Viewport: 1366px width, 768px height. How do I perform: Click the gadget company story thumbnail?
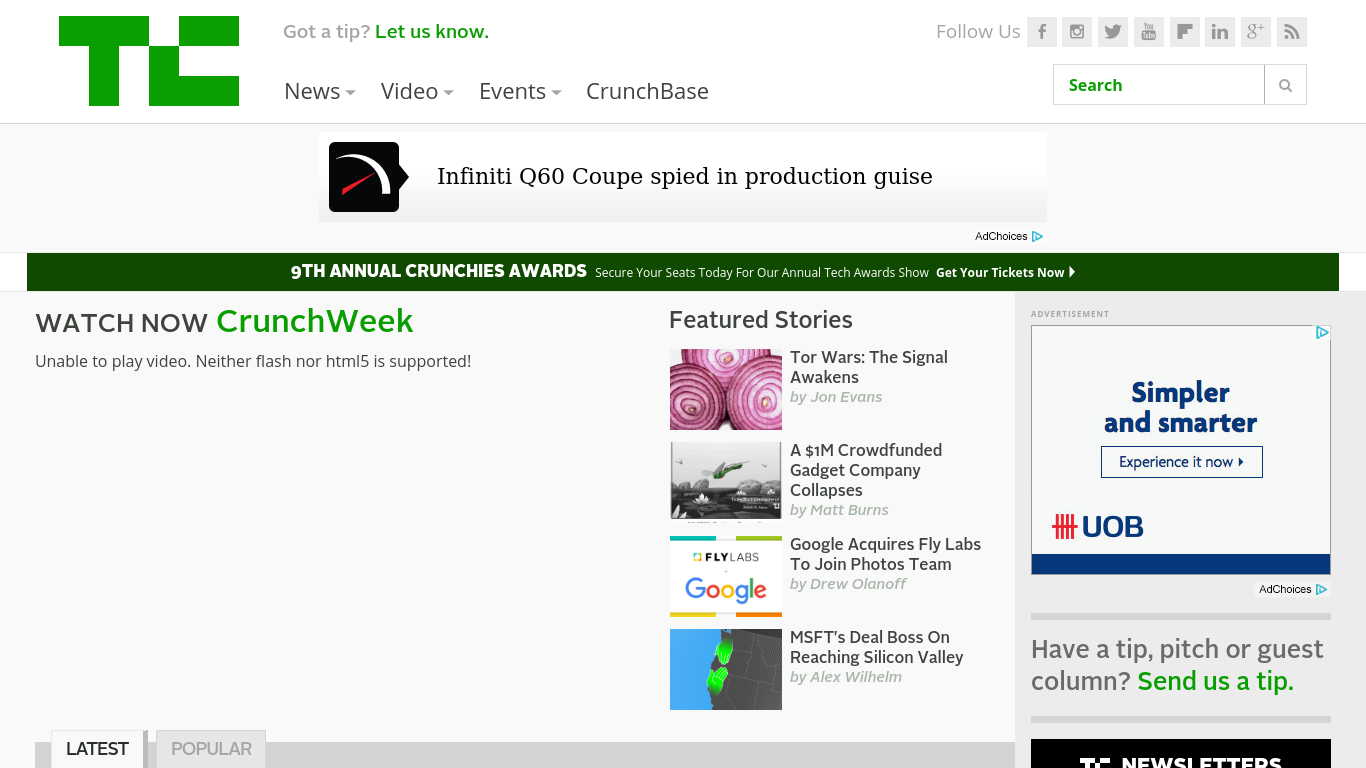[726, 482]
